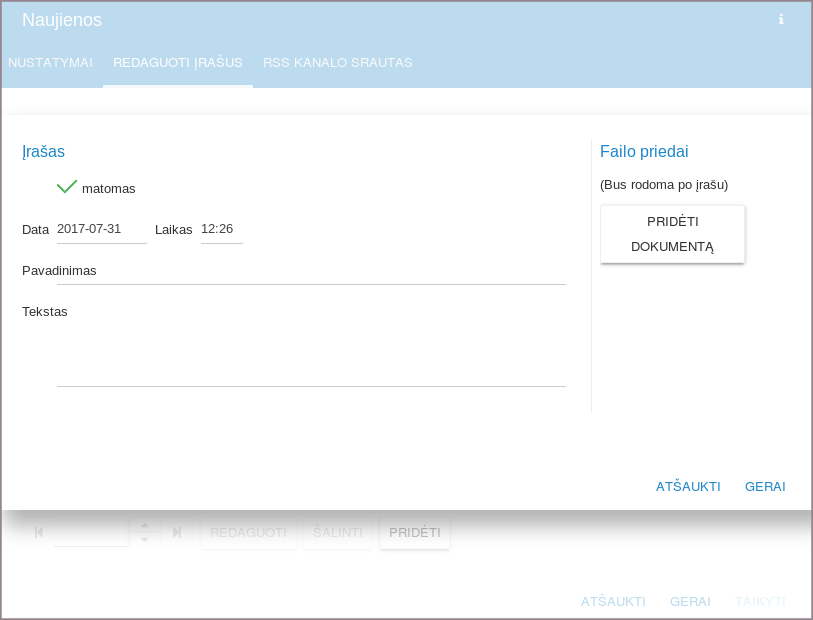Confirm the entry dialog with Gerai

tap(765, 487)
